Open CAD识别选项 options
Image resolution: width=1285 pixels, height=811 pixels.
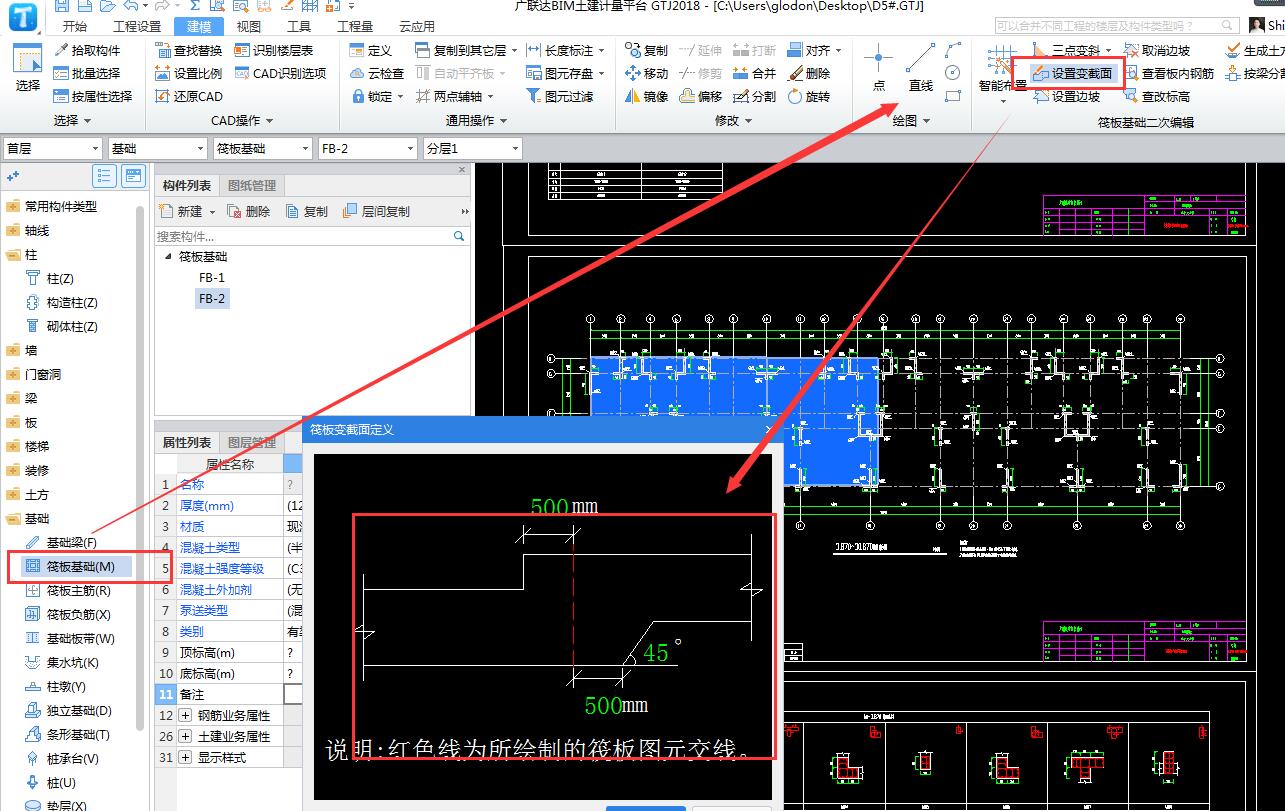point(281,73)
